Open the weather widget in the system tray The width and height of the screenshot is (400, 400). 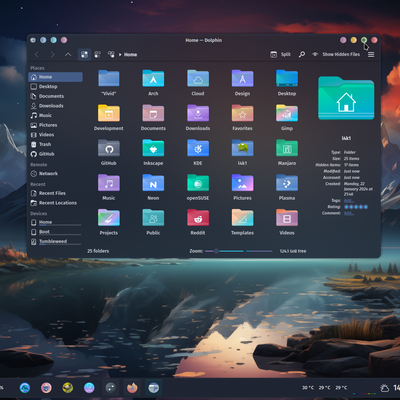tap(384, 388)
